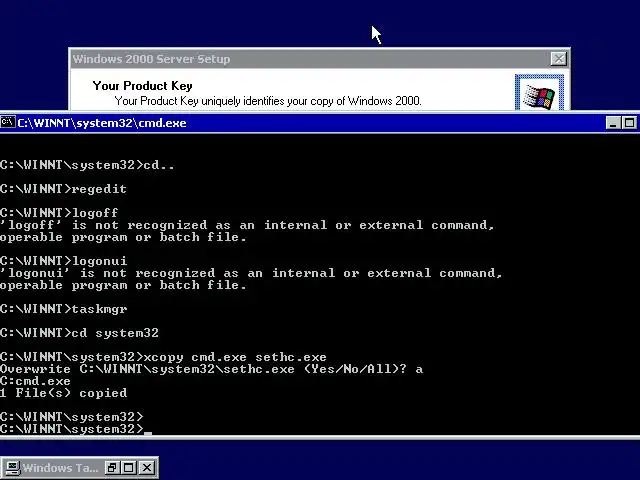Click the 'C:\WINNT>logonui' command line

pos(63,261)
